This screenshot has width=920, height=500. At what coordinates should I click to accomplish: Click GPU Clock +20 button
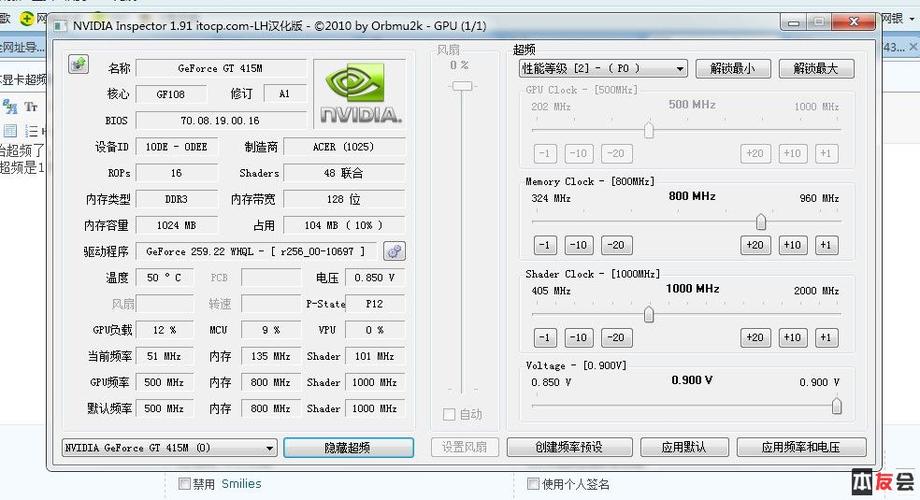[755, 154]
